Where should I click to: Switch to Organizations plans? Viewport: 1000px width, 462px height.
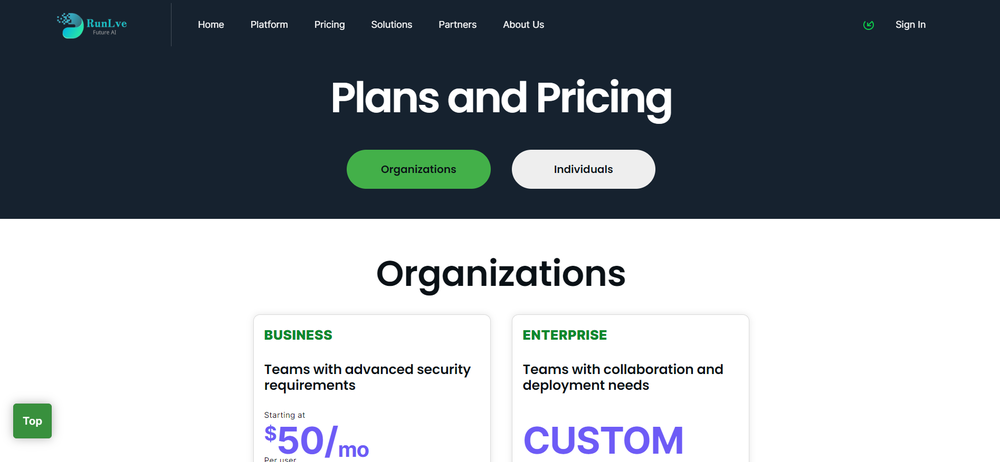tap(418, 169)
